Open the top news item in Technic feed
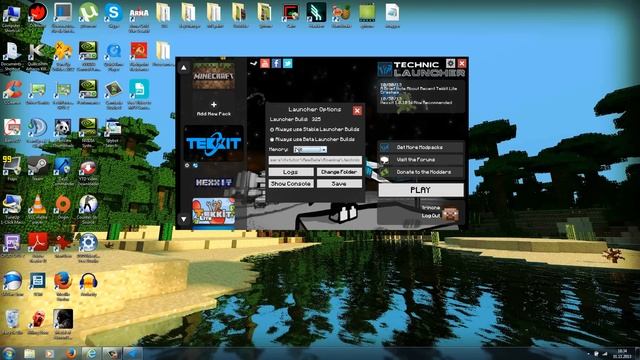 (x=418, y=89)
